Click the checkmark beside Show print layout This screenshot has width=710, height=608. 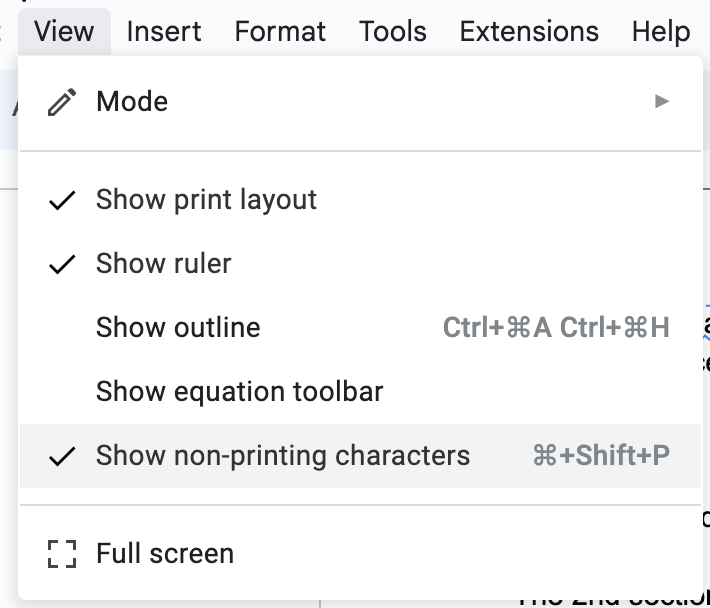pyautogui.click(x=62, y=200)
